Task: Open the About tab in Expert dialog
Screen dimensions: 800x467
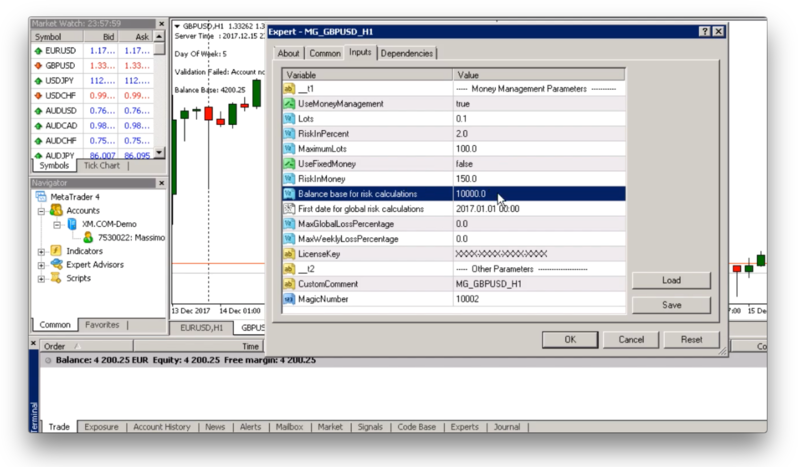Action: [288, 54]
